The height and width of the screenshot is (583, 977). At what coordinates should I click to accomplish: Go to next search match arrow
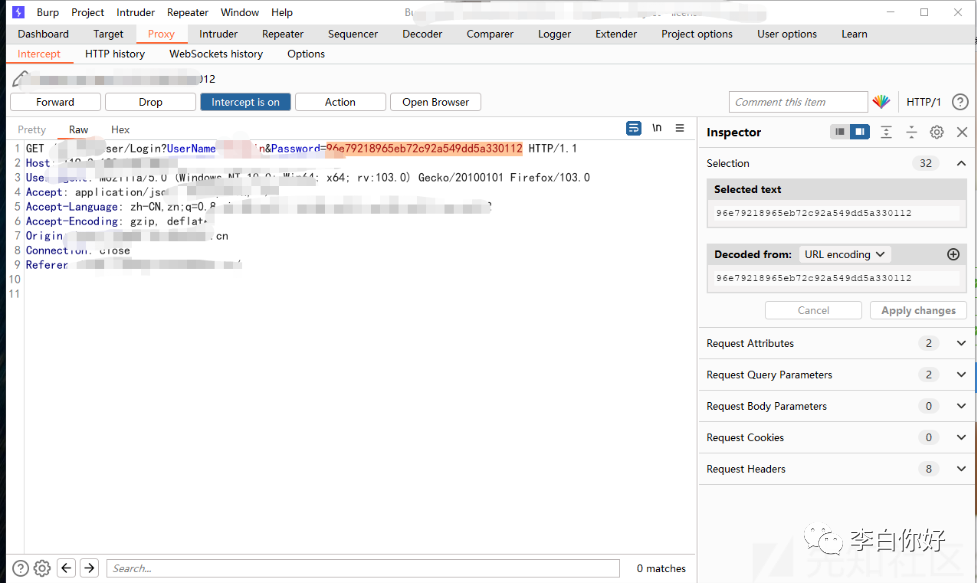(89, 567)
